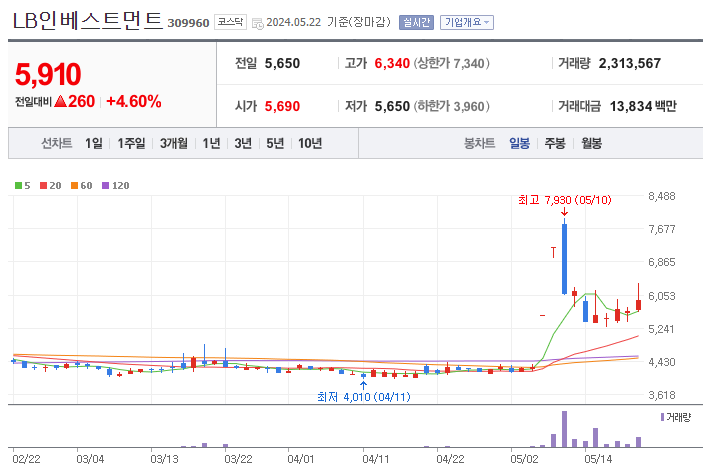
Task: Switch to the 1년 line chart
Action: 211,143
